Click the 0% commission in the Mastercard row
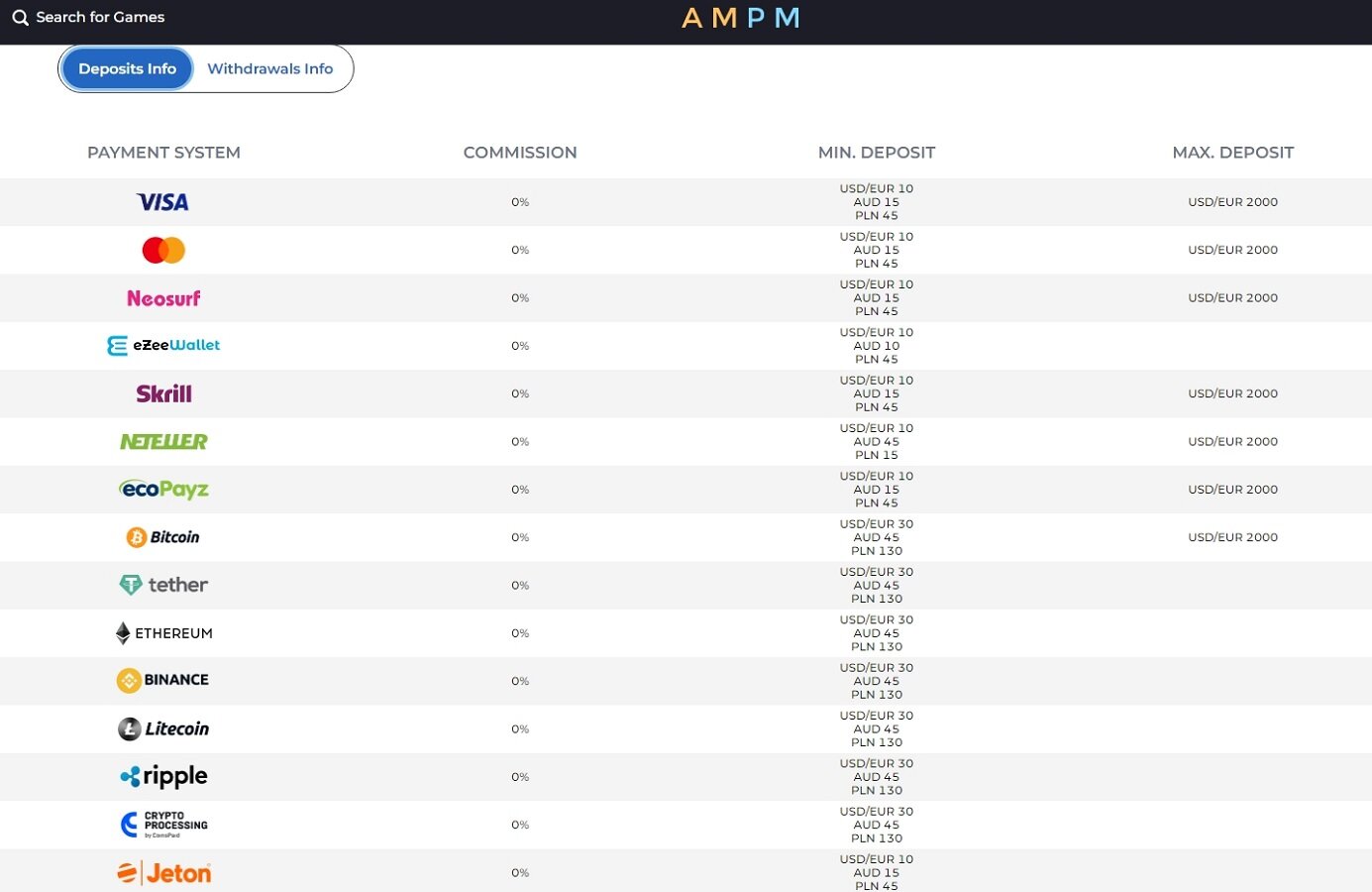Image resolution: width=1372 pixels, height=892 pixels. click(520, 250)
